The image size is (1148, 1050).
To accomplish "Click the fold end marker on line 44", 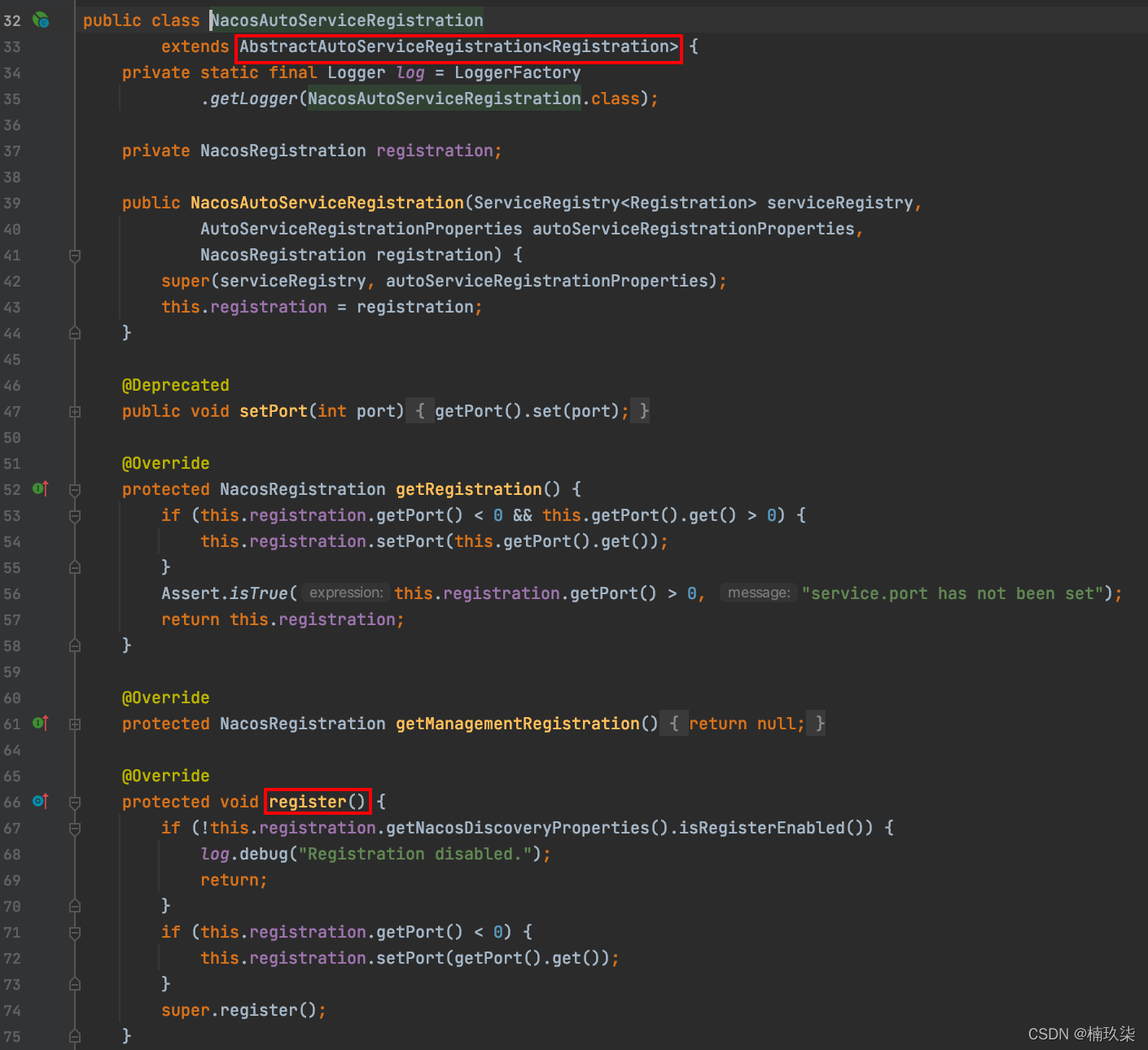I will coord(75,333).
